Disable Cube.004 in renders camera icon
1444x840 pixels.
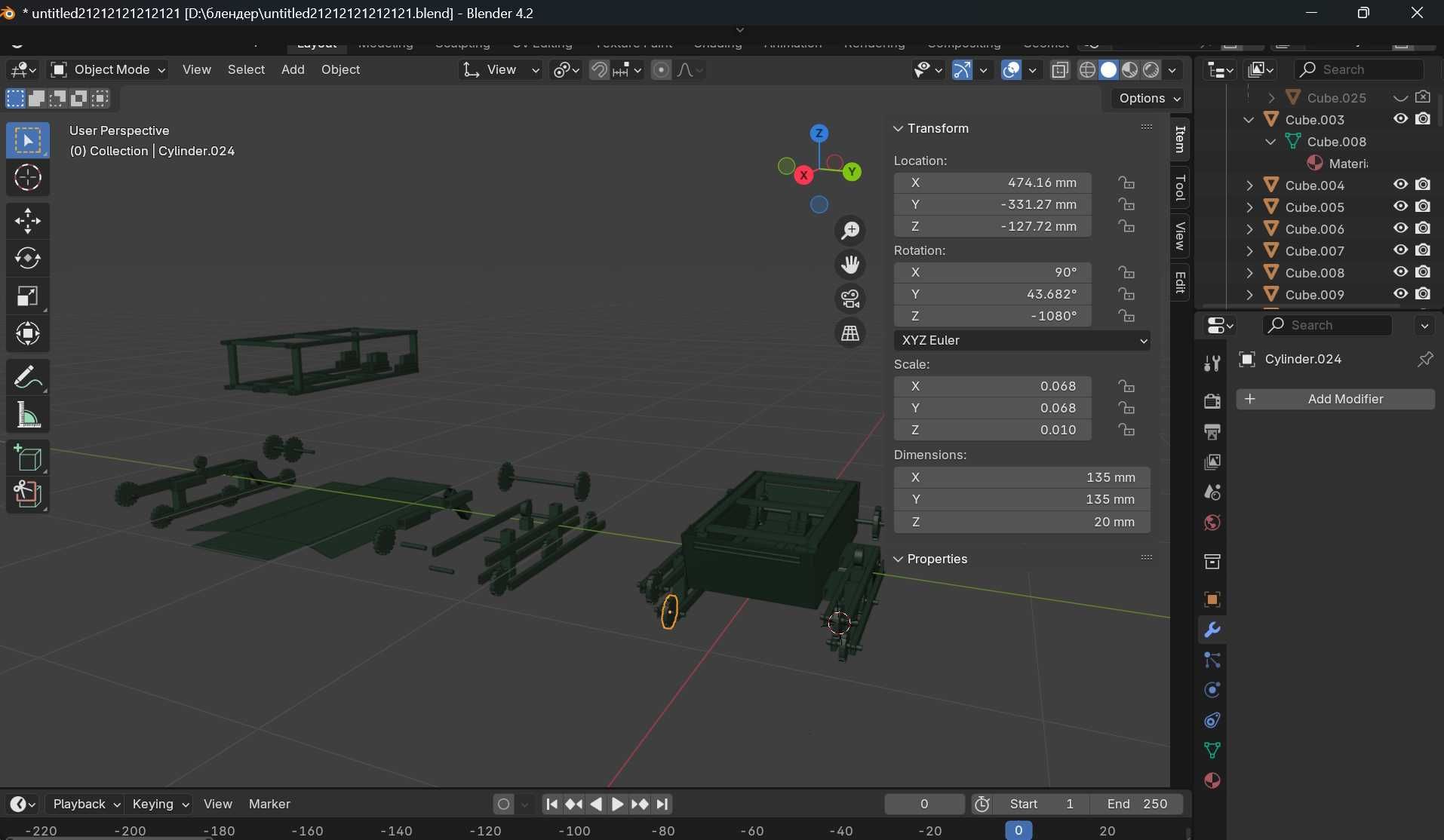[x=1423, y=185]
